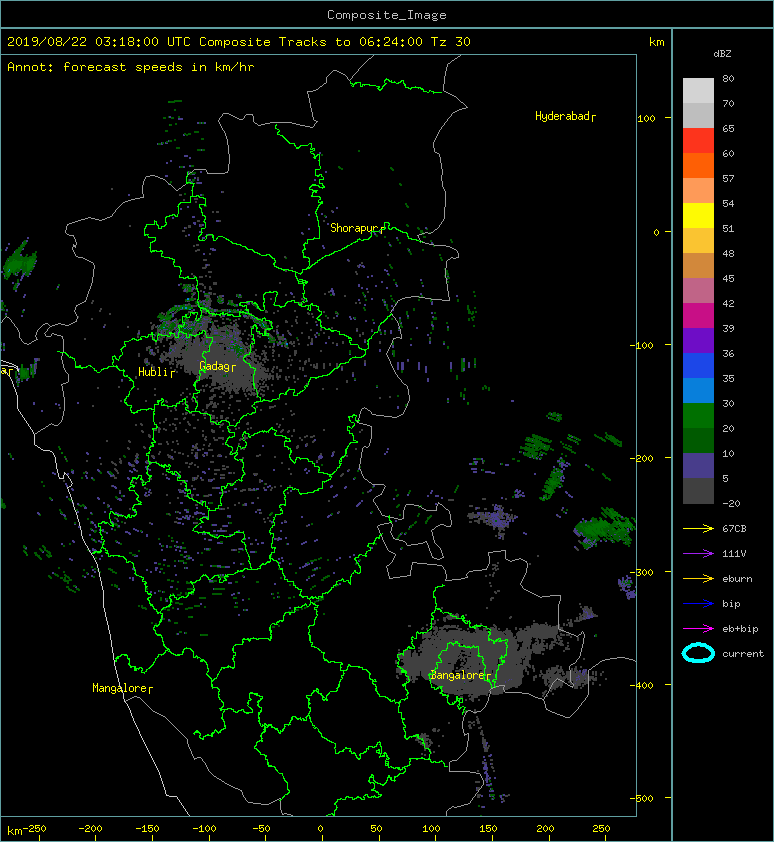774x842 pixels.
Task: Click the 50 tick on horizontal axis
Action: [x=376, y=829]
